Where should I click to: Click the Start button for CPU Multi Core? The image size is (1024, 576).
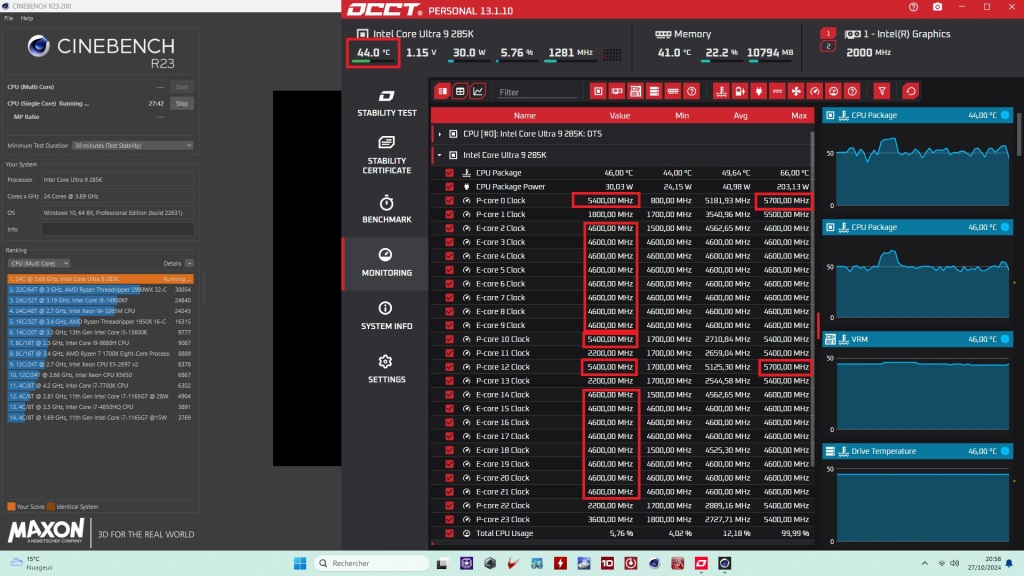[x=182, y=87]
